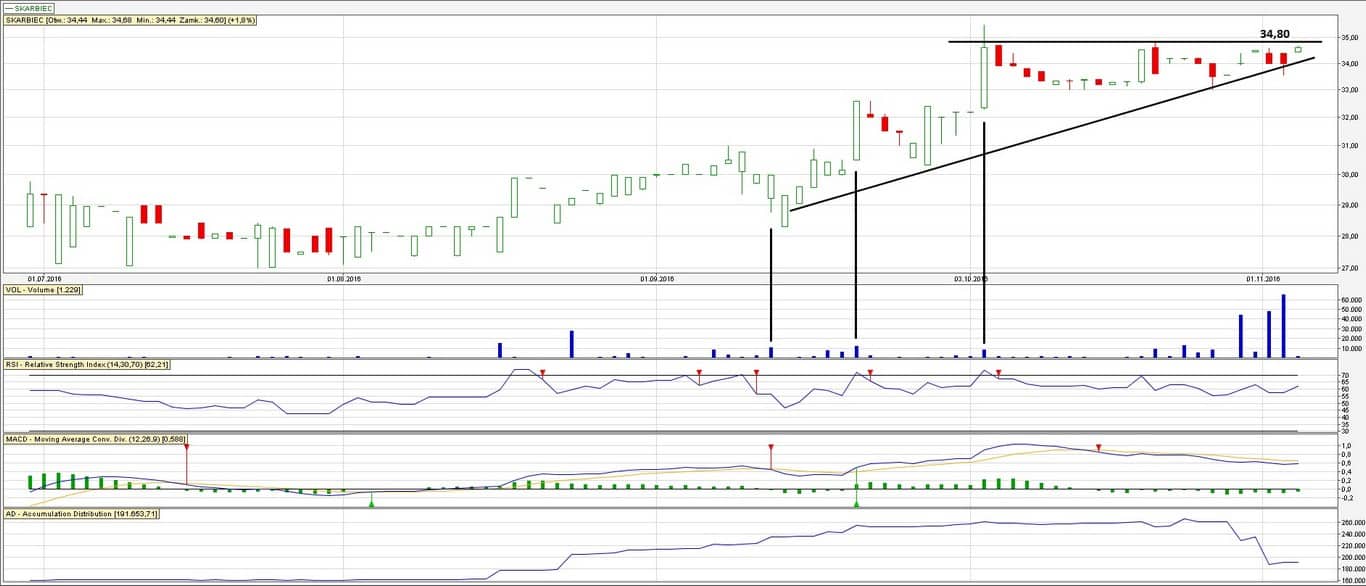This screenshot has height=586, width=1366.
Task: Click the rightmost red marker in MACD panel
Action: point(1098,447)
